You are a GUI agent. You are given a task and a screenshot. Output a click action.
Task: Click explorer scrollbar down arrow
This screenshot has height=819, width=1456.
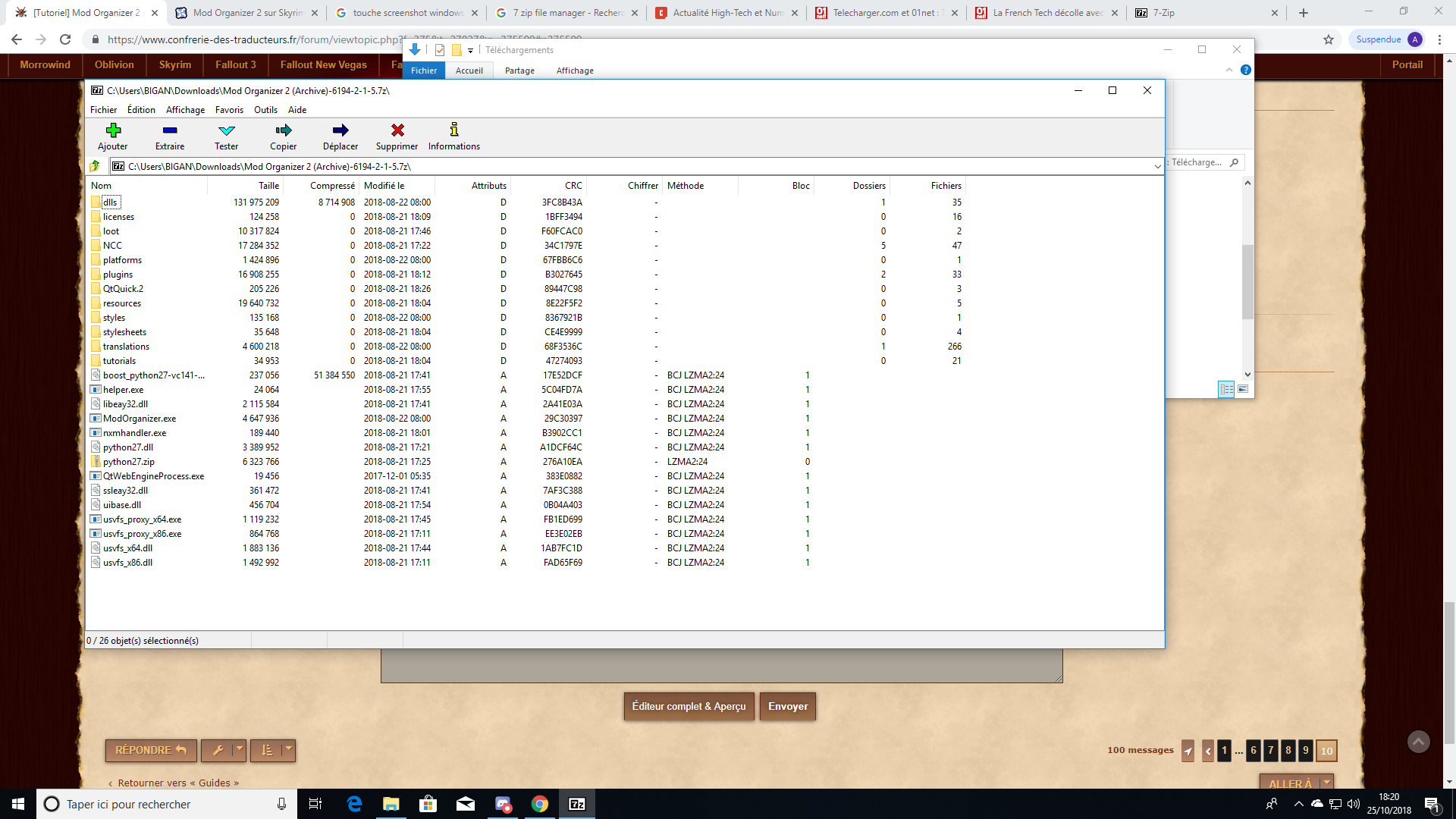[x=1247, y=375]
